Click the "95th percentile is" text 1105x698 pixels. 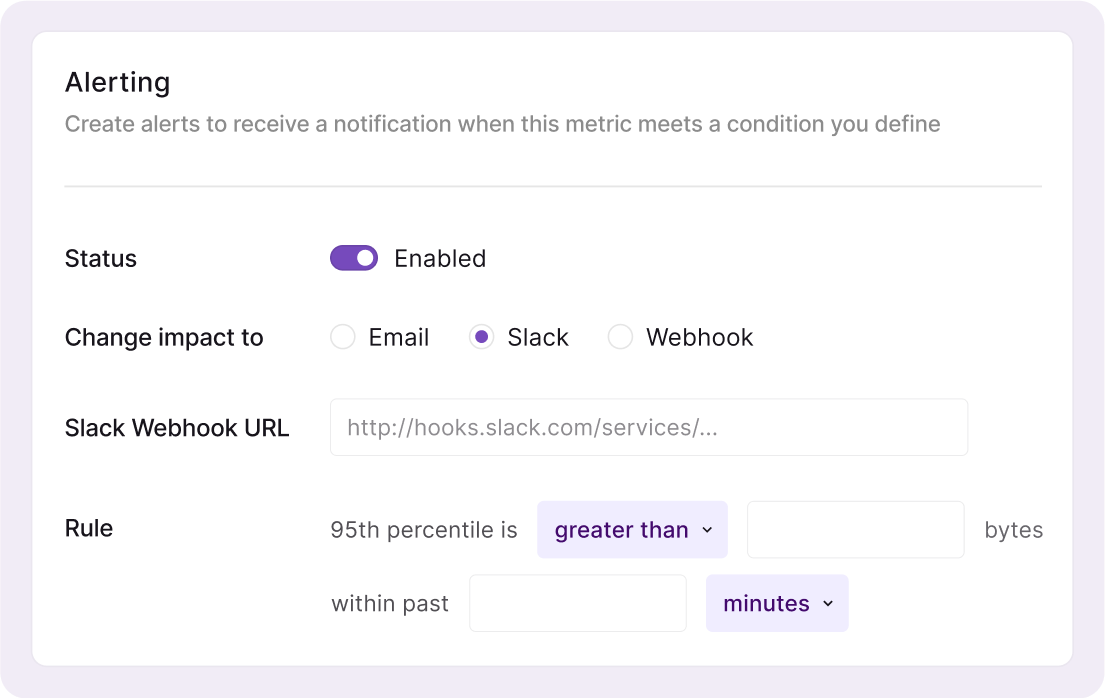[424, 530]
